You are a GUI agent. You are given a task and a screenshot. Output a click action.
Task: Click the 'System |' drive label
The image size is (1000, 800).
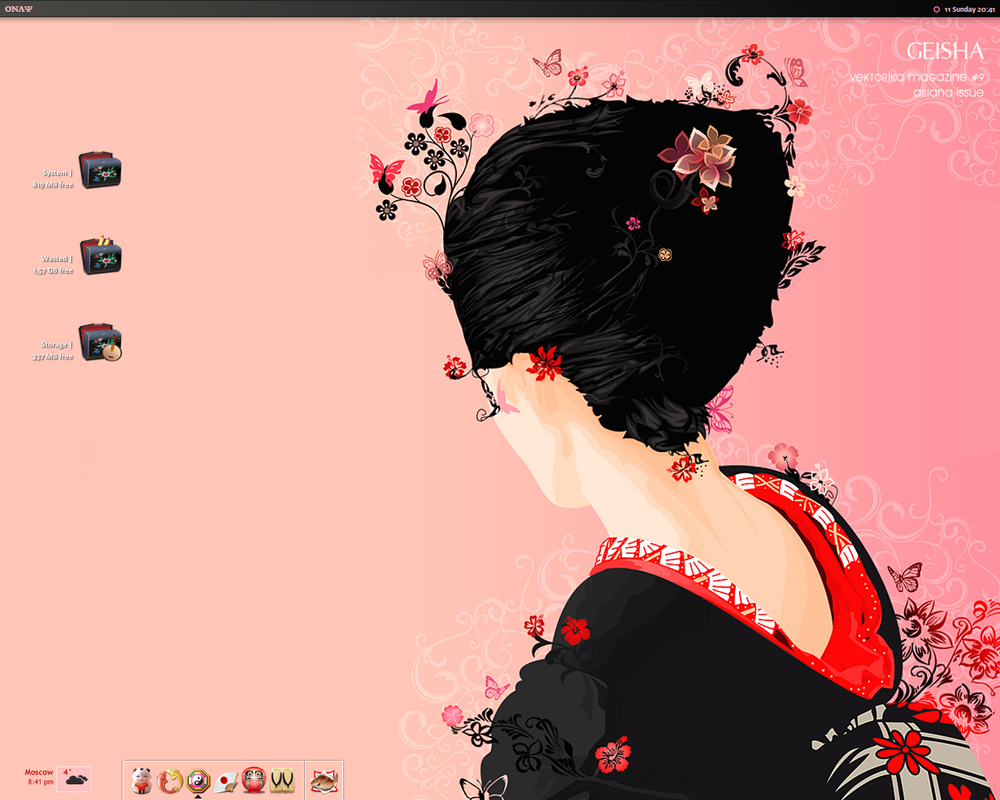click(57, 173)
